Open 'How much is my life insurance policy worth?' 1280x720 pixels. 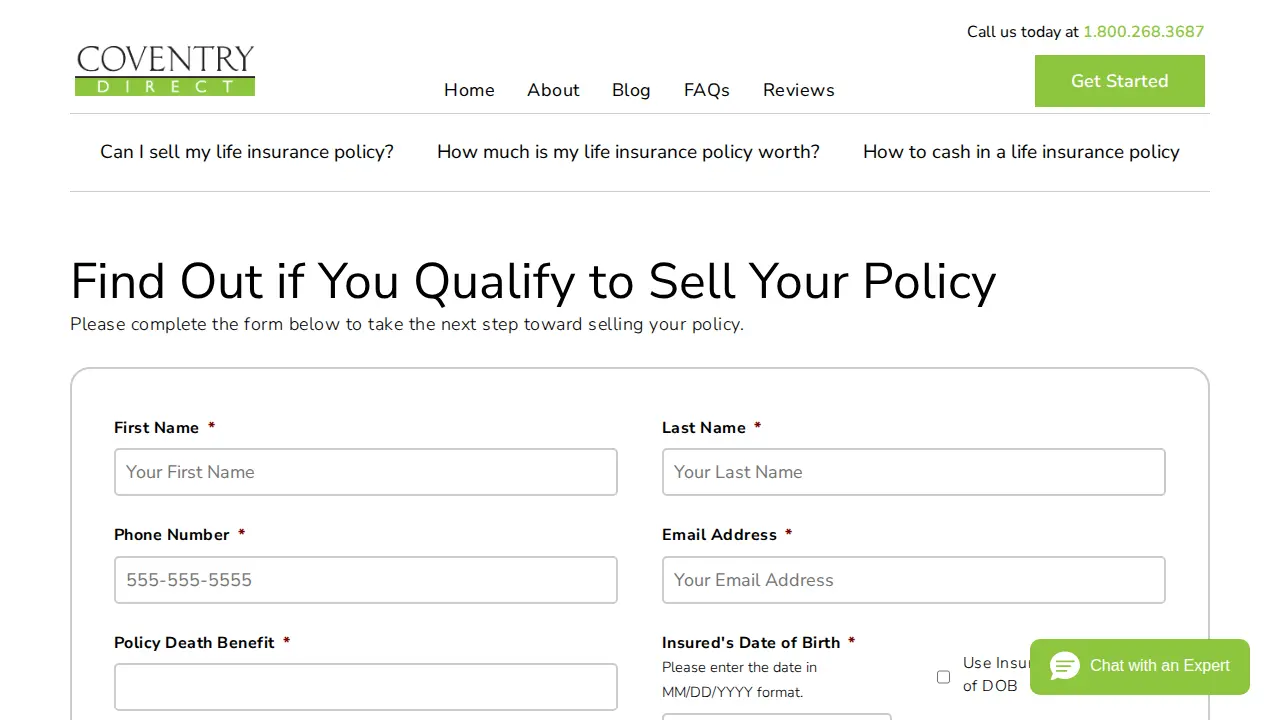(628, 152)
